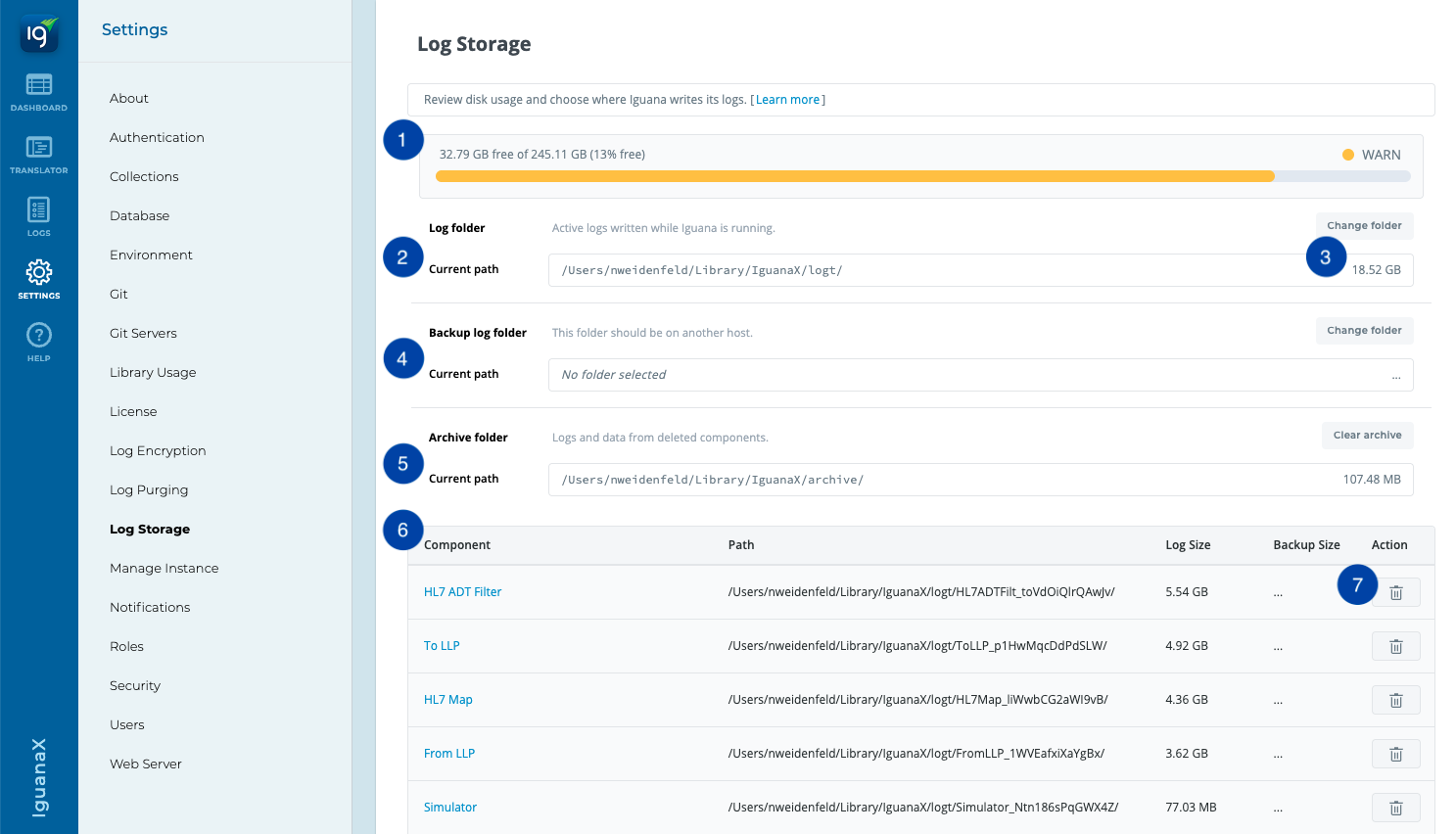This screenshot has width=1456, height=834.
Task: Go to Logs via sidebar icon
Action: point(39,210)
